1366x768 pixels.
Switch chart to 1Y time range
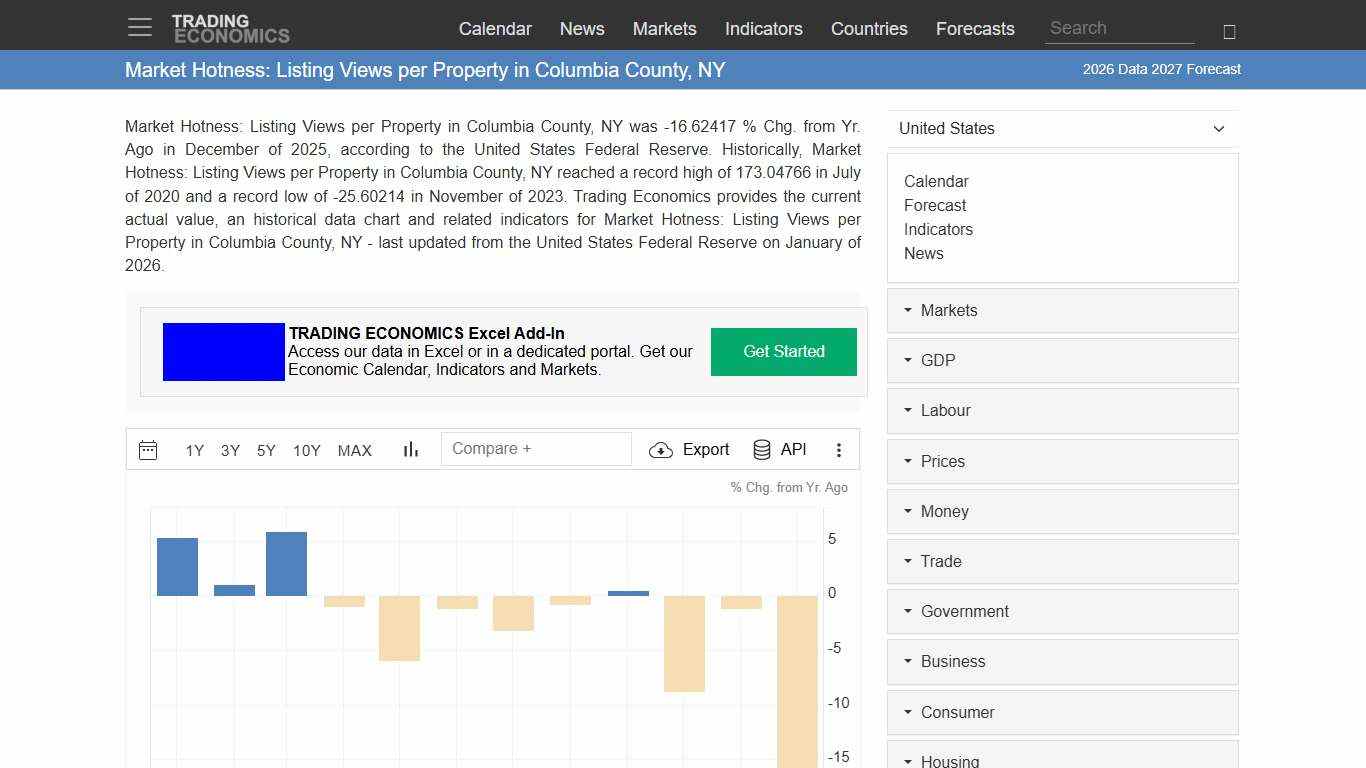tap(194, 450)
